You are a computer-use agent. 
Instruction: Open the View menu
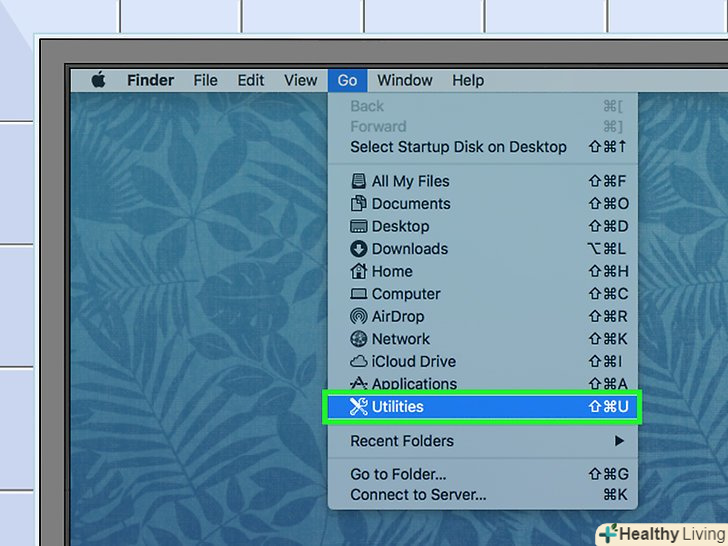point(301,80)
